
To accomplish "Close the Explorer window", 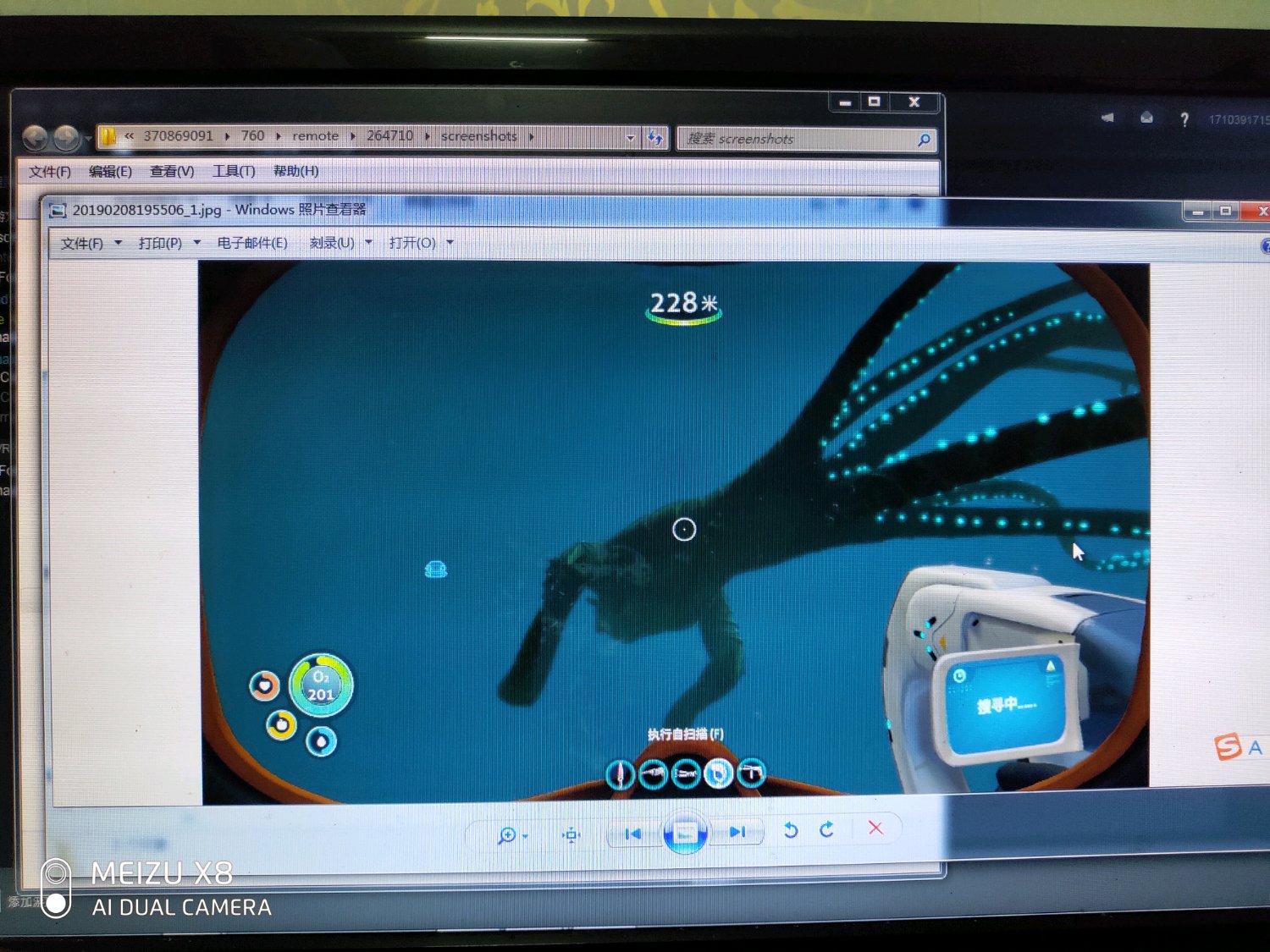I will (914, 102).
